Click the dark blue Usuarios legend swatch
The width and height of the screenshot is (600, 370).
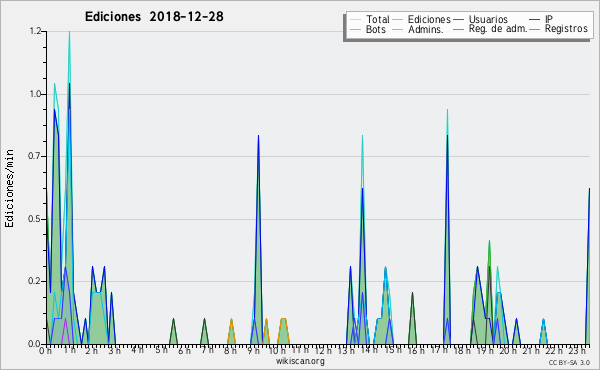pos(458,20)
